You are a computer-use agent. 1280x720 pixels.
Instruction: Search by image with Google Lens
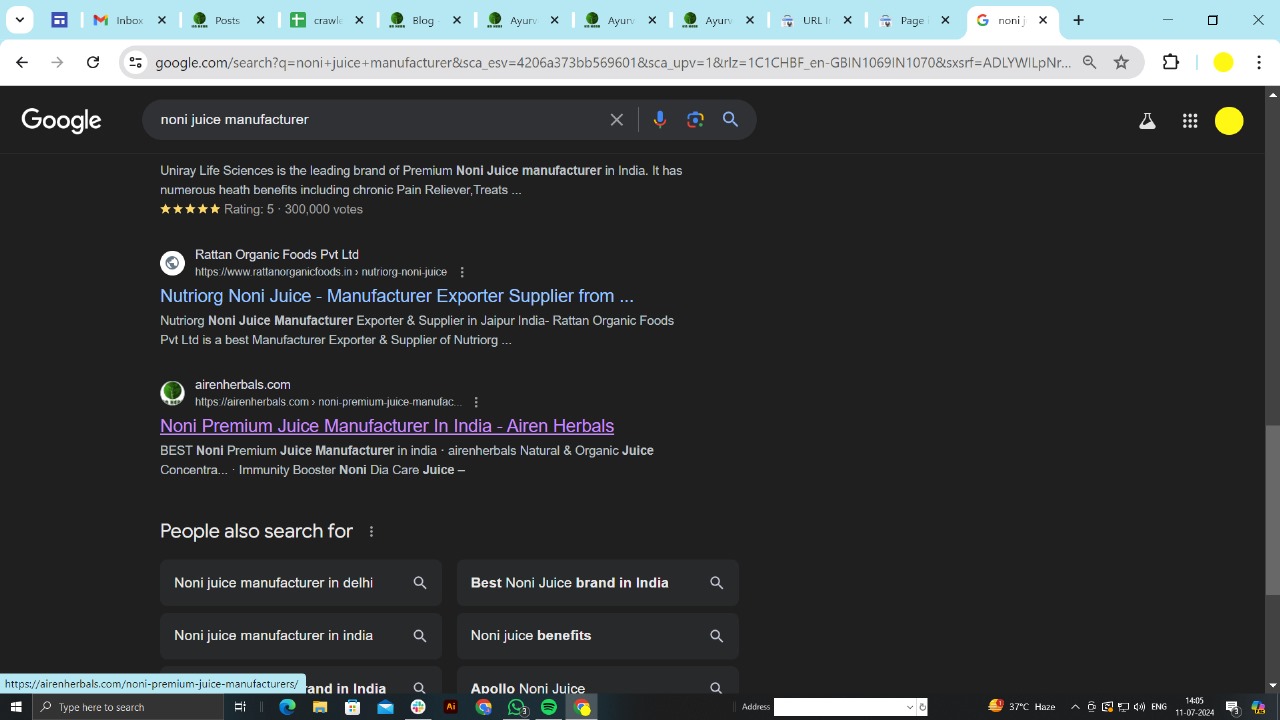[696, 120]
